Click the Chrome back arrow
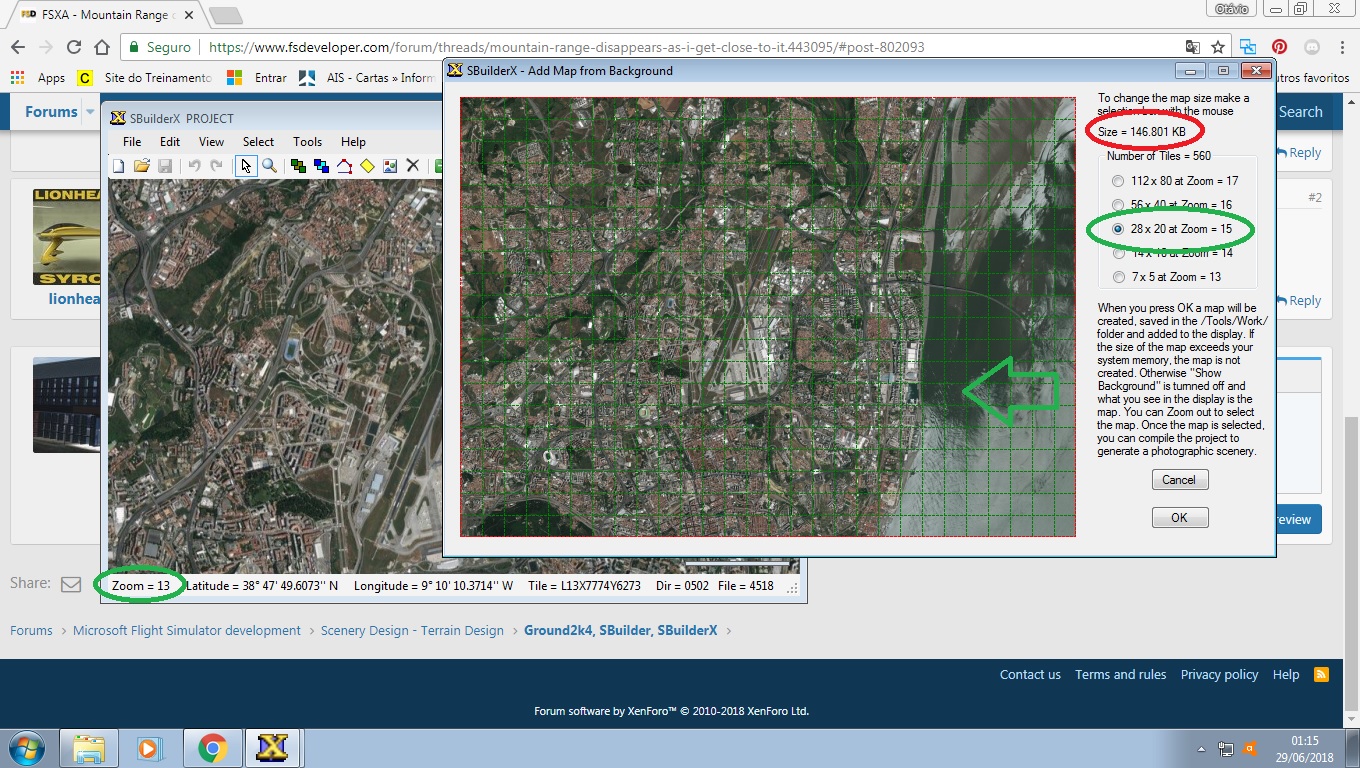 point(17,47)
